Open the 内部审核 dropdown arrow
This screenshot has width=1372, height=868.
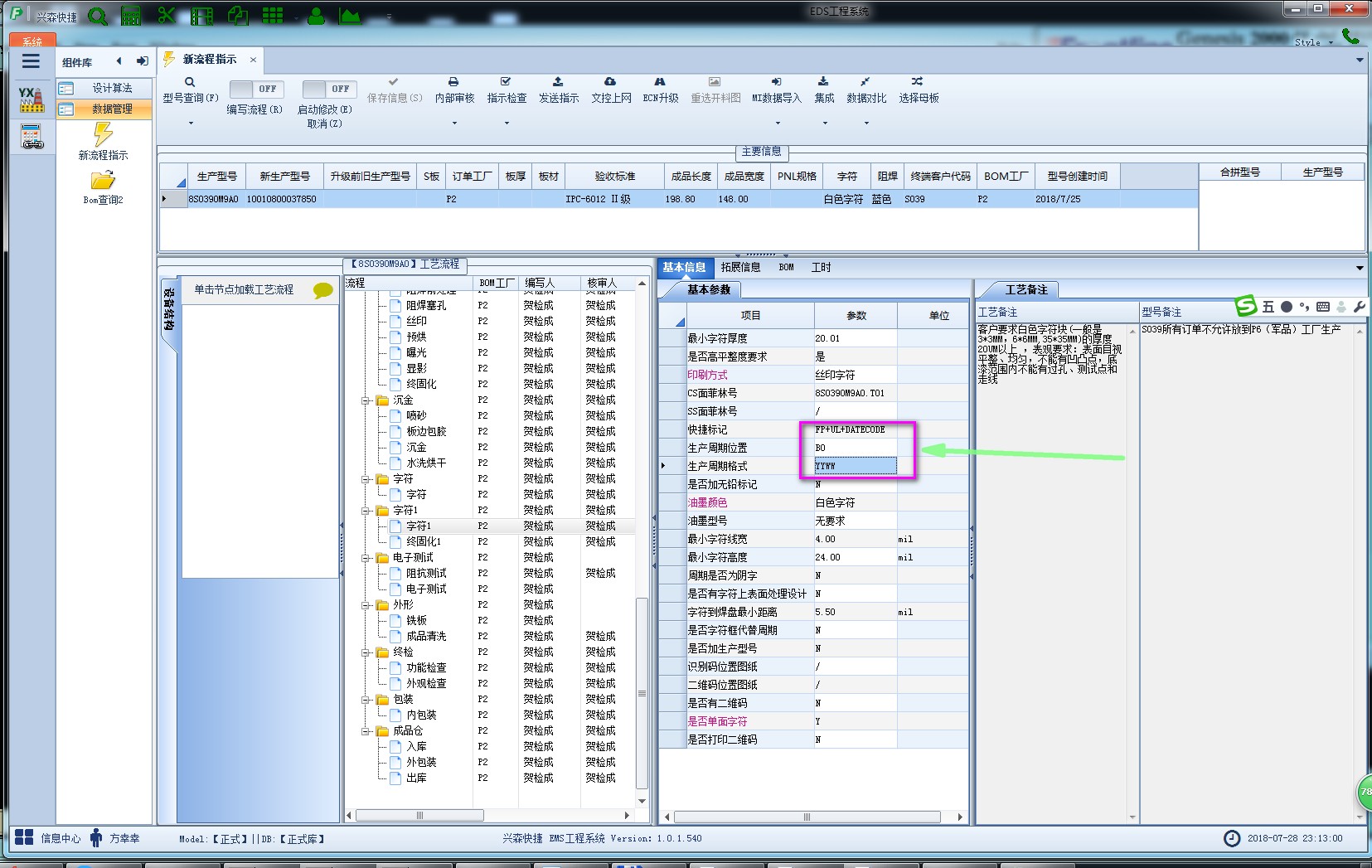(x=454, y=124)
